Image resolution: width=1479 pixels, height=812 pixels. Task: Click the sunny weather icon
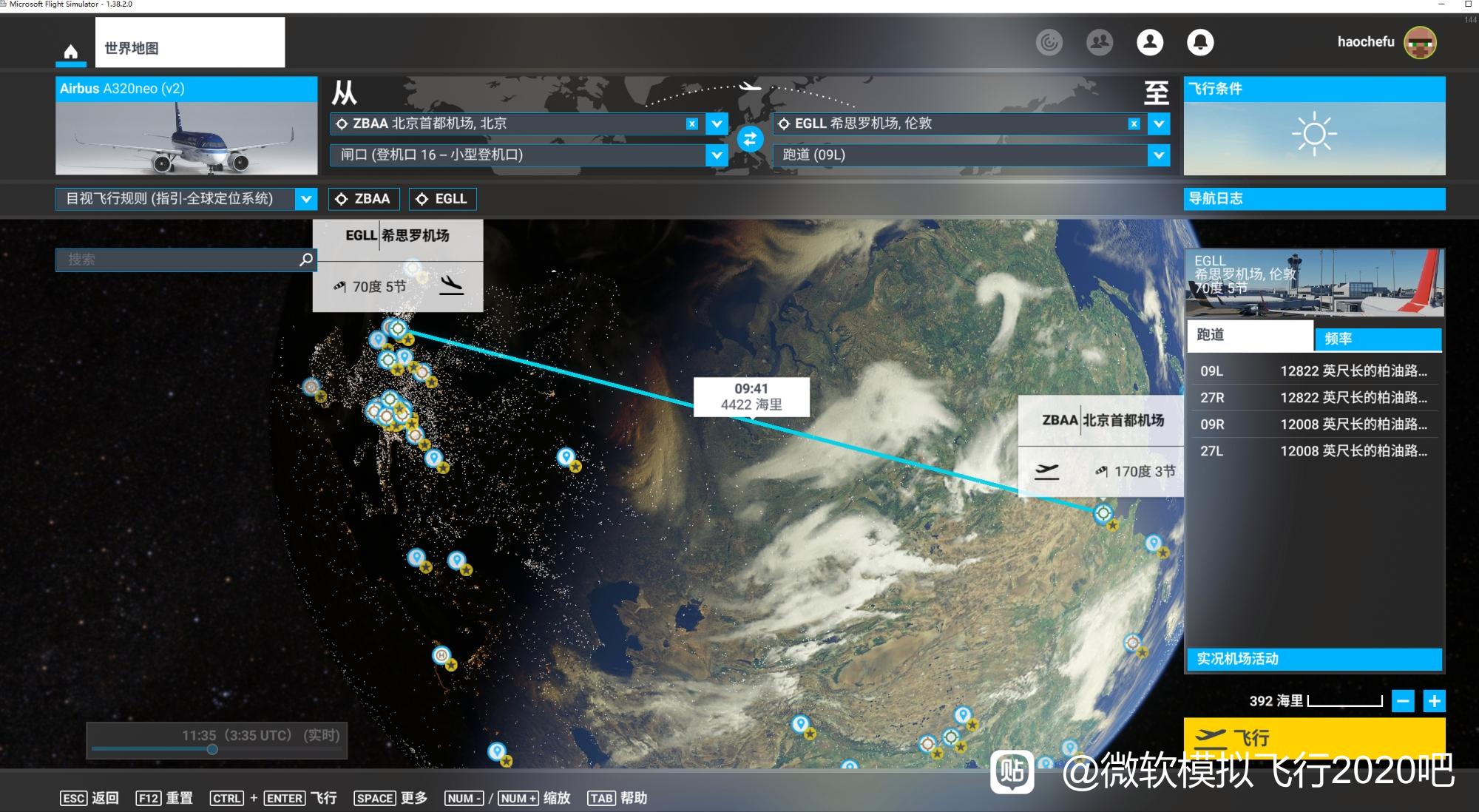pos(1314,134)
